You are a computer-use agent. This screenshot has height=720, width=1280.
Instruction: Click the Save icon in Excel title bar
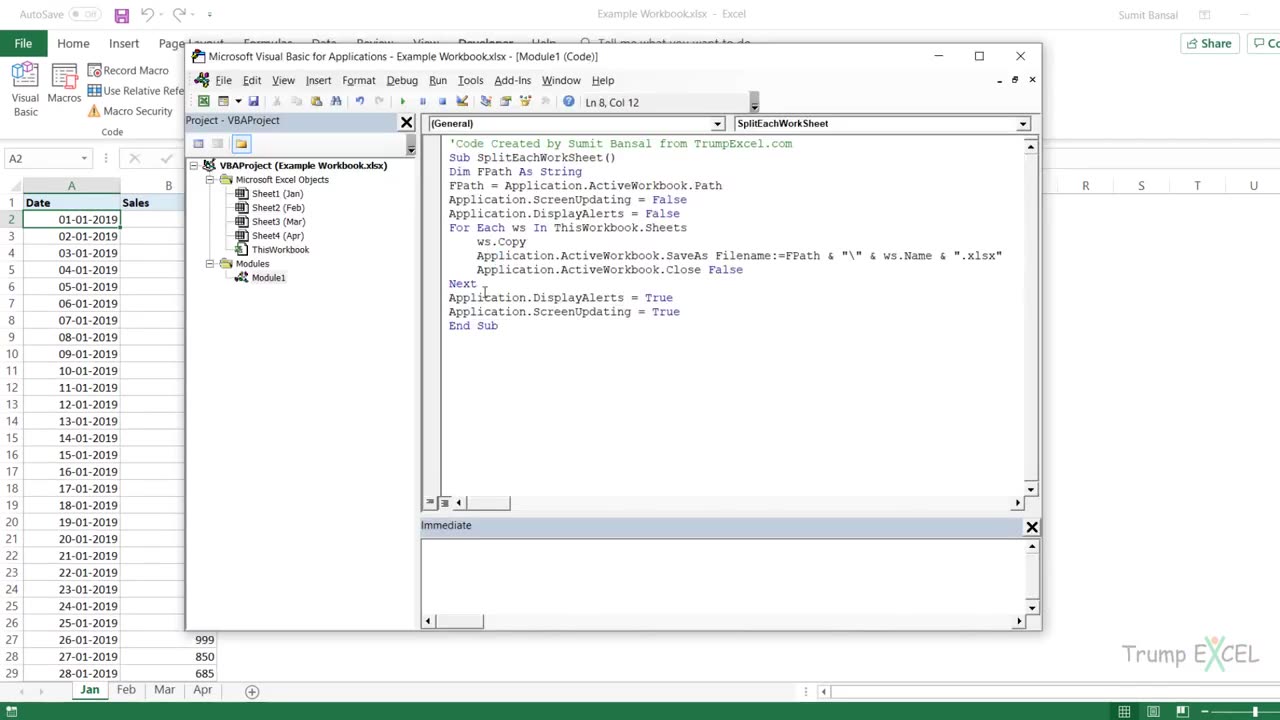click(121, 15)
